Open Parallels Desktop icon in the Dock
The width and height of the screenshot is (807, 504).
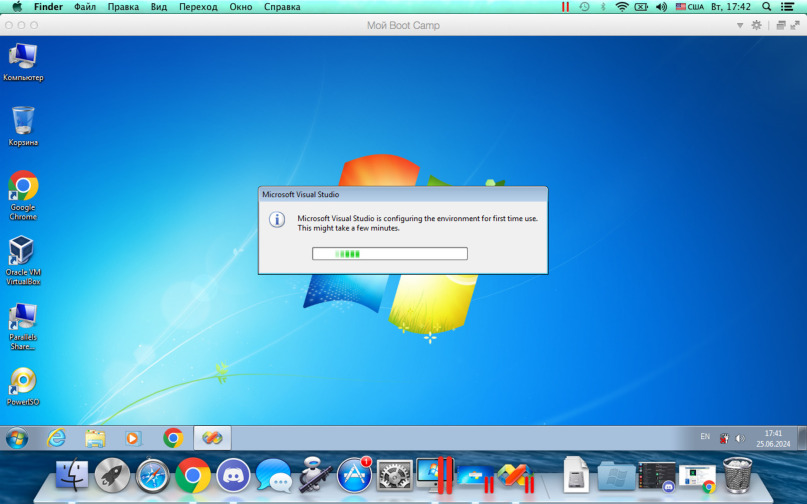[x=434, y=475]
